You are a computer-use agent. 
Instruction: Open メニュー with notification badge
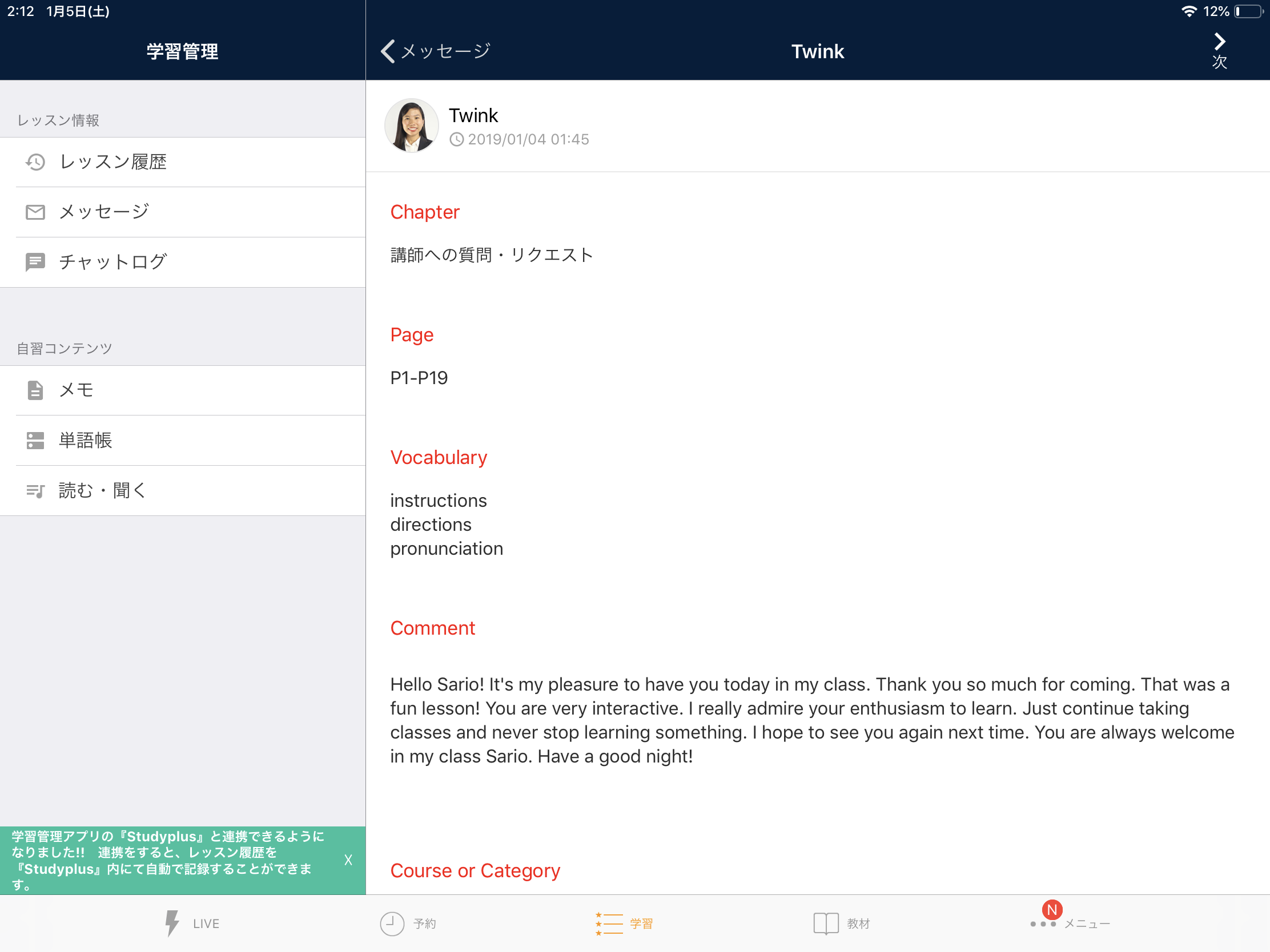(1070, 921)
